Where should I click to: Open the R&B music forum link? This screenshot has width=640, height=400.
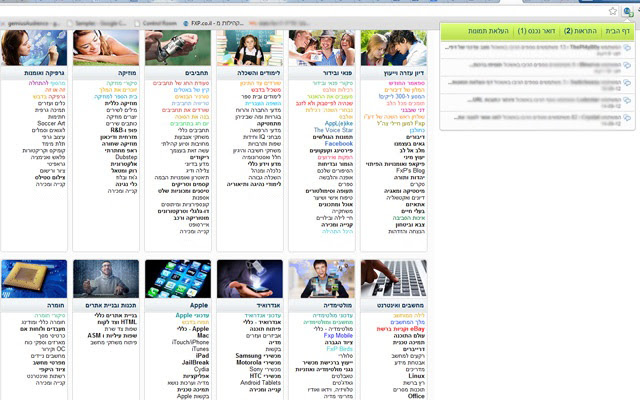(x=124, y=130)
